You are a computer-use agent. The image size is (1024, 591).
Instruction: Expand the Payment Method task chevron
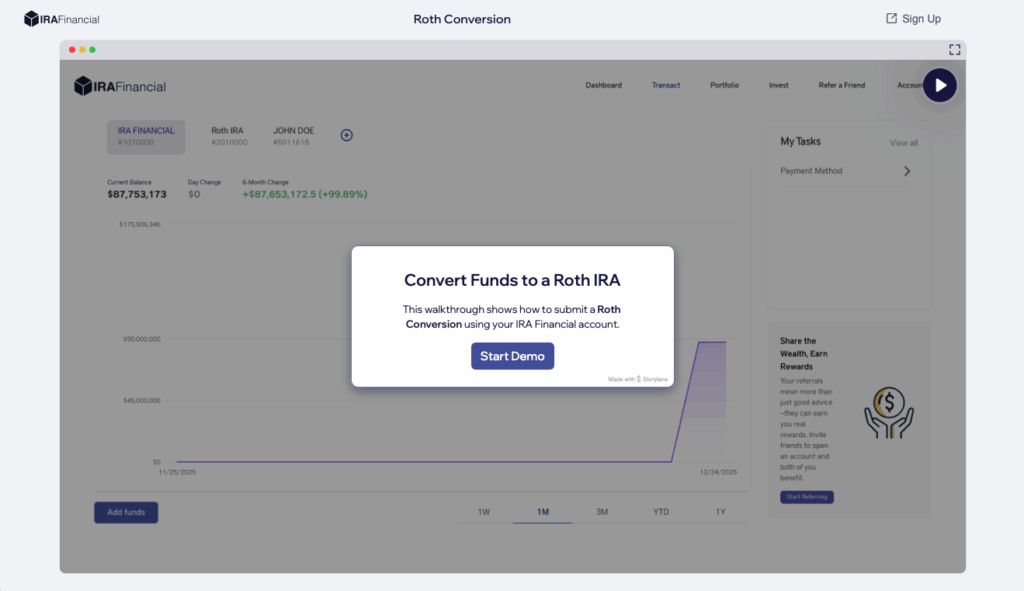(907, 171)
